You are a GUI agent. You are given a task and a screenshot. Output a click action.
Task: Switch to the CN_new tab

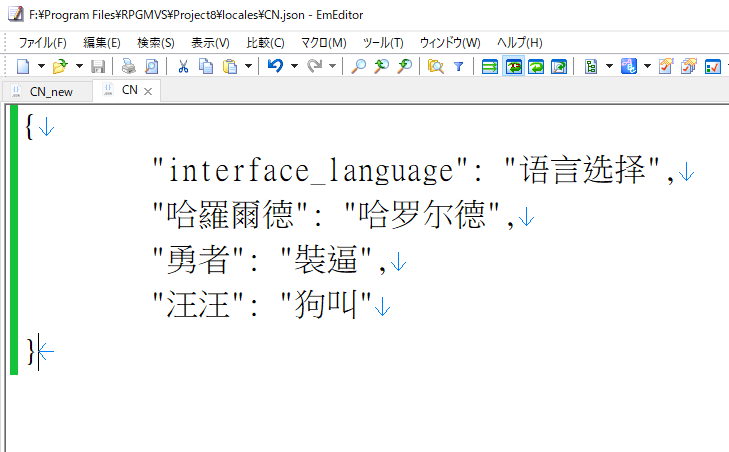(47, 91)
